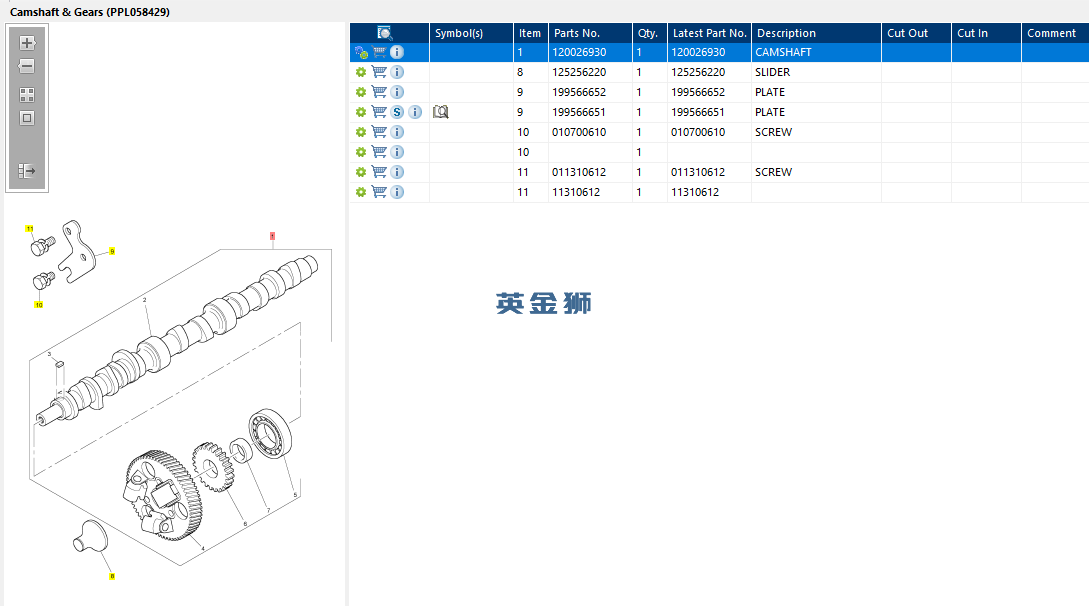This screenshot has width=1089, height=606.
Task: Click parts number 010700610 in Parts No. column
Action: coord(579,133)
